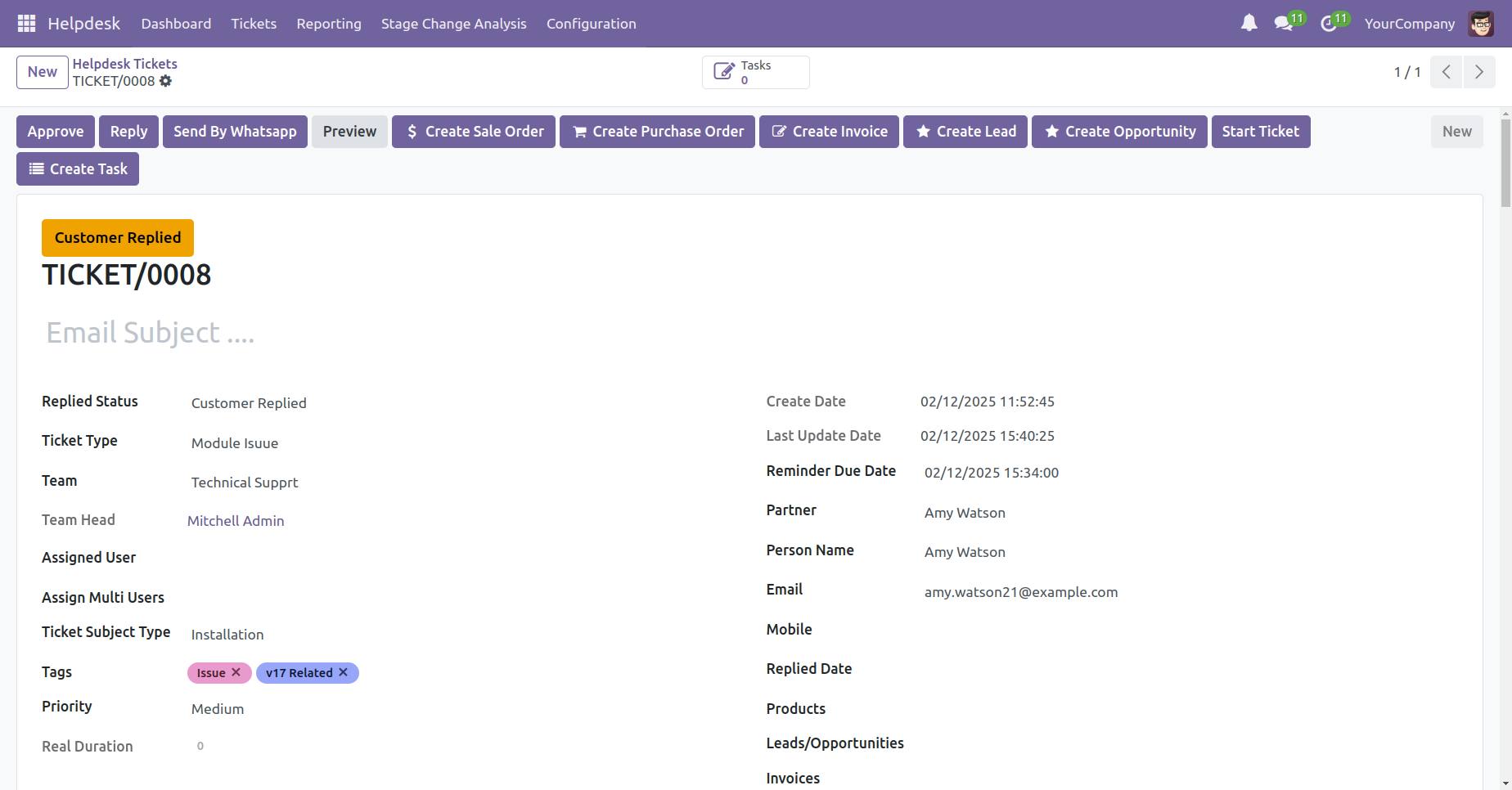The height and width of the screenshot is (790, 1512).
Task: Open Tickets menu
Action: click(x=254, y=24)
